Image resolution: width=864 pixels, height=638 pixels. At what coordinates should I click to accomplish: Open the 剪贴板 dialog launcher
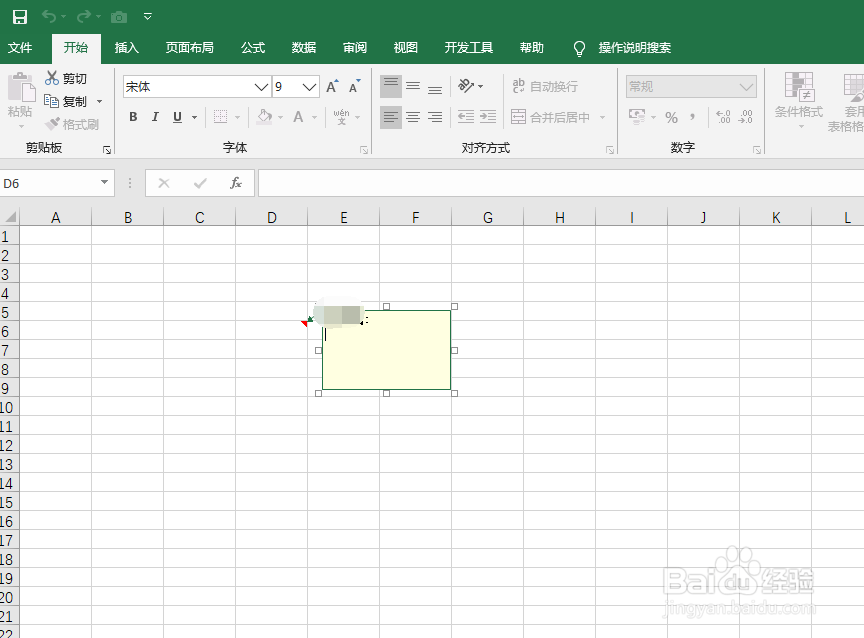pos(107,150)
